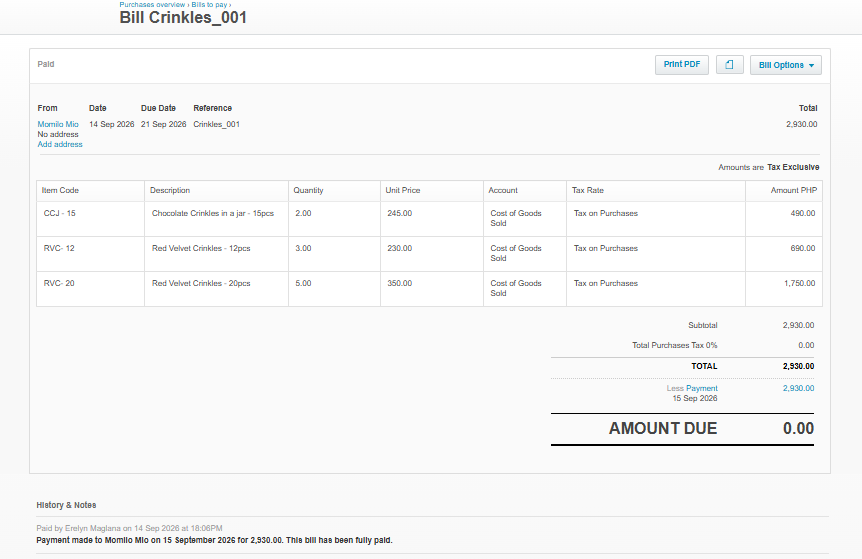862x559 pixels.
Task: Select the CCJ - 15 item code cell
Action: (91, 219)
